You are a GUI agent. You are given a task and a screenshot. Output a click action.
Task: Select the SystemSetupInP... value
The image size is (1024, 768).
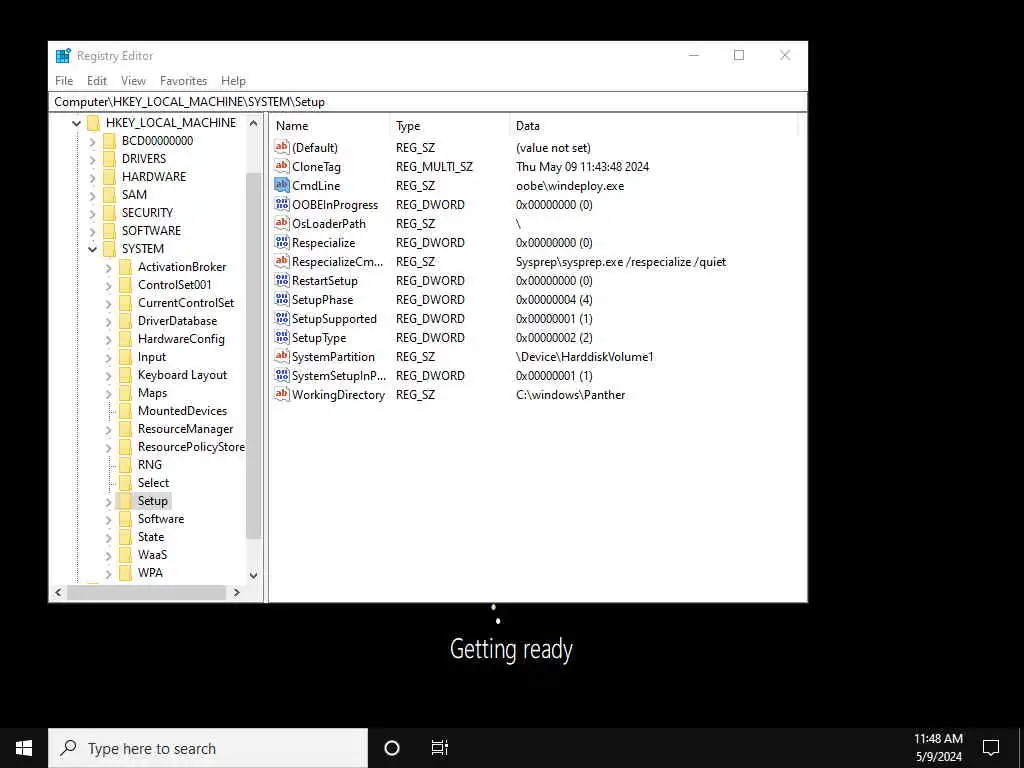point(339,376)
